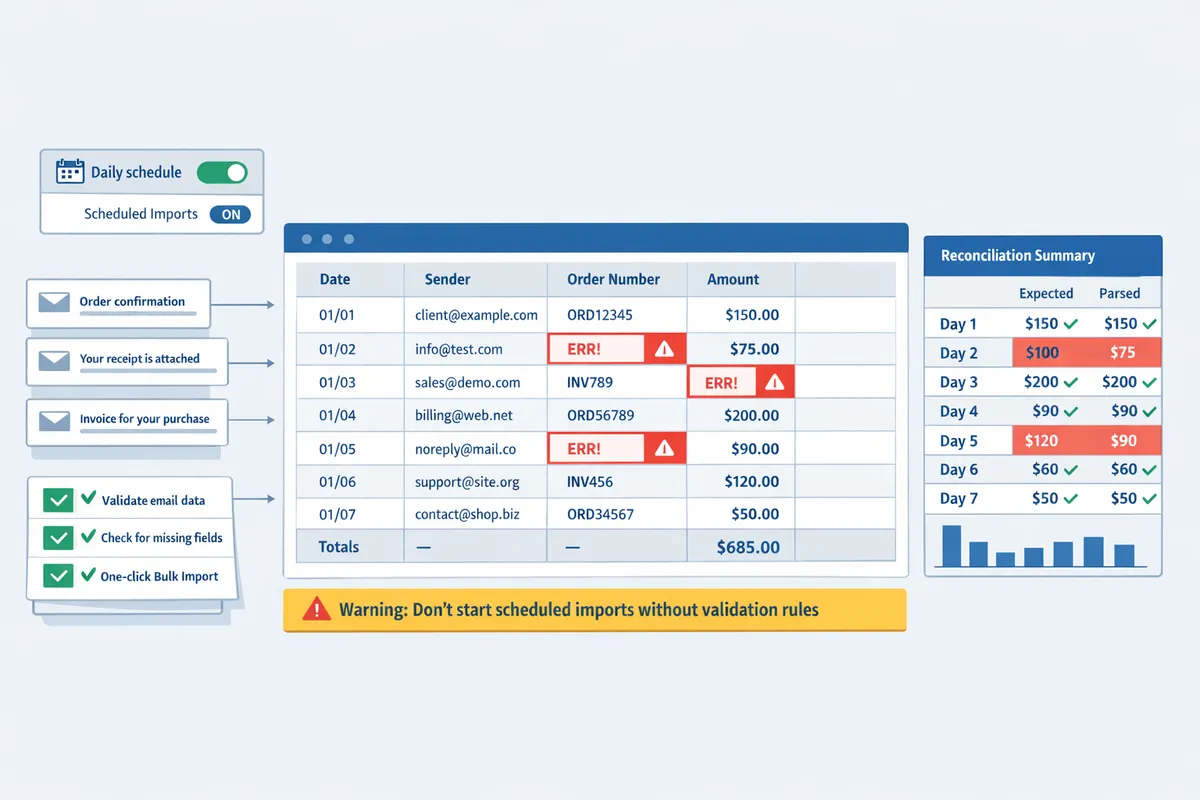Toggle the Daily schedule switch off
Screen dimensions: 1200x800
point(222,172)
